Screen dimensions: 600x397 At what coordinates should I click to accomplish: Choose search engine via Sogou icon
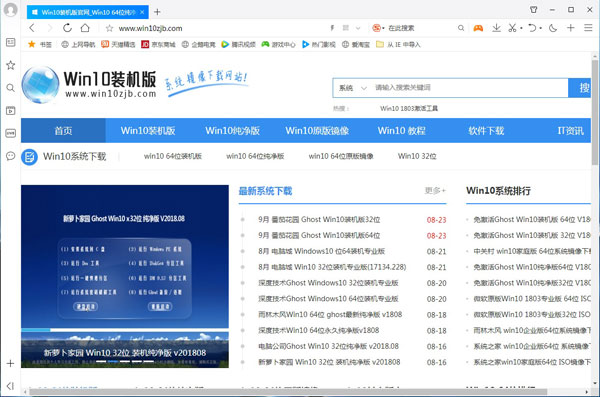coord(377,28)
